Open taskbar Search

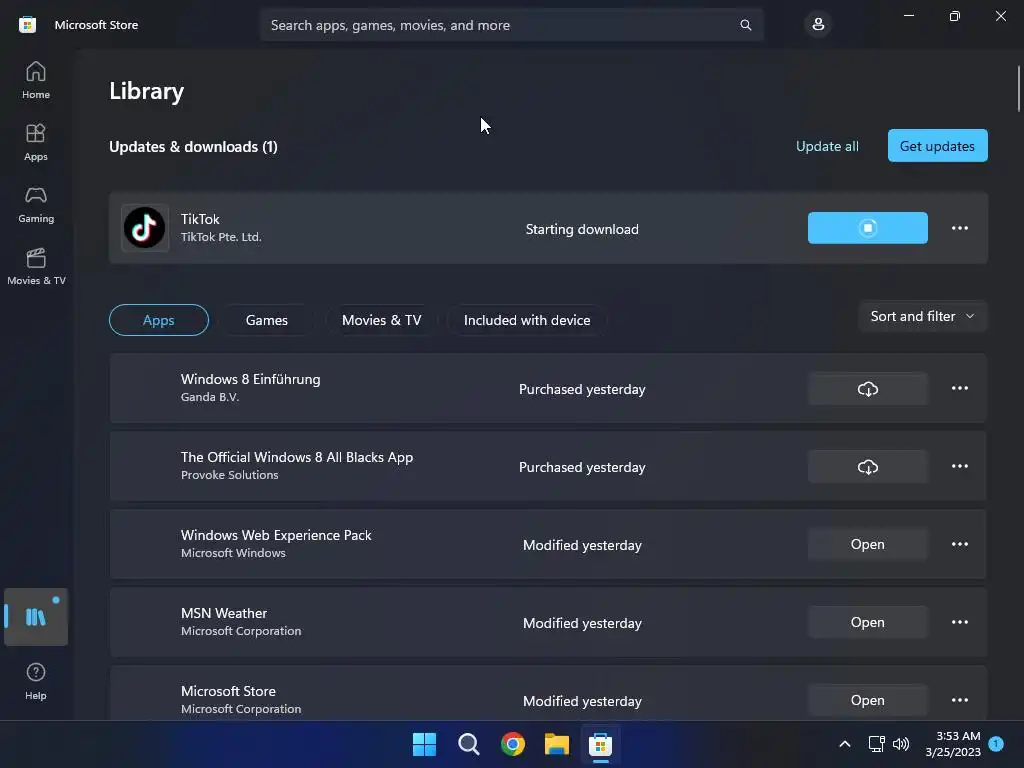click(468, 744)
